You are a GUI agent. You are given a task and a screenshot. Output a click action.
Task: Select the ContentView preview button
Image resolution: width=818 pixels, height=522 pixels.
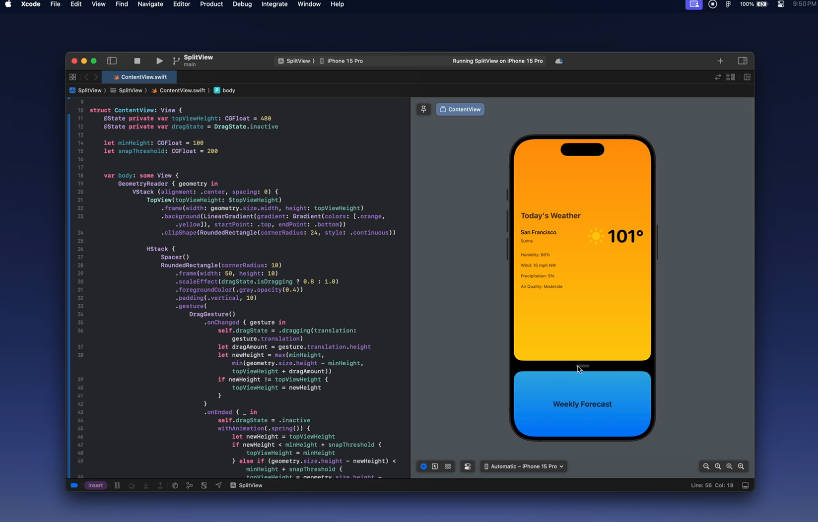(x=460, y=109)
